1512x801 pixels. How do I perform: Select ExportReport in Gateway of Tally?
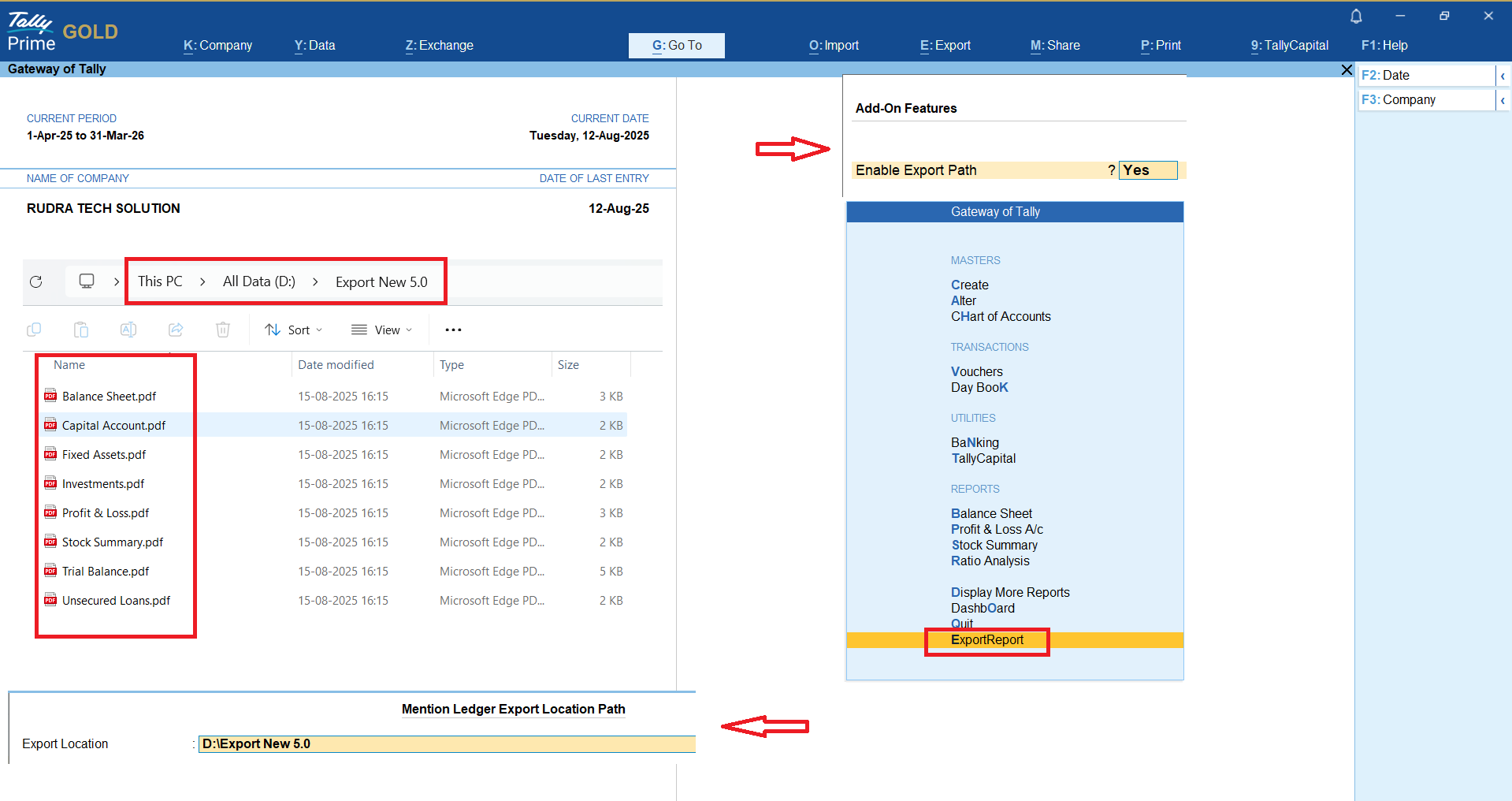pyautogui.click(x=986, y=640)
